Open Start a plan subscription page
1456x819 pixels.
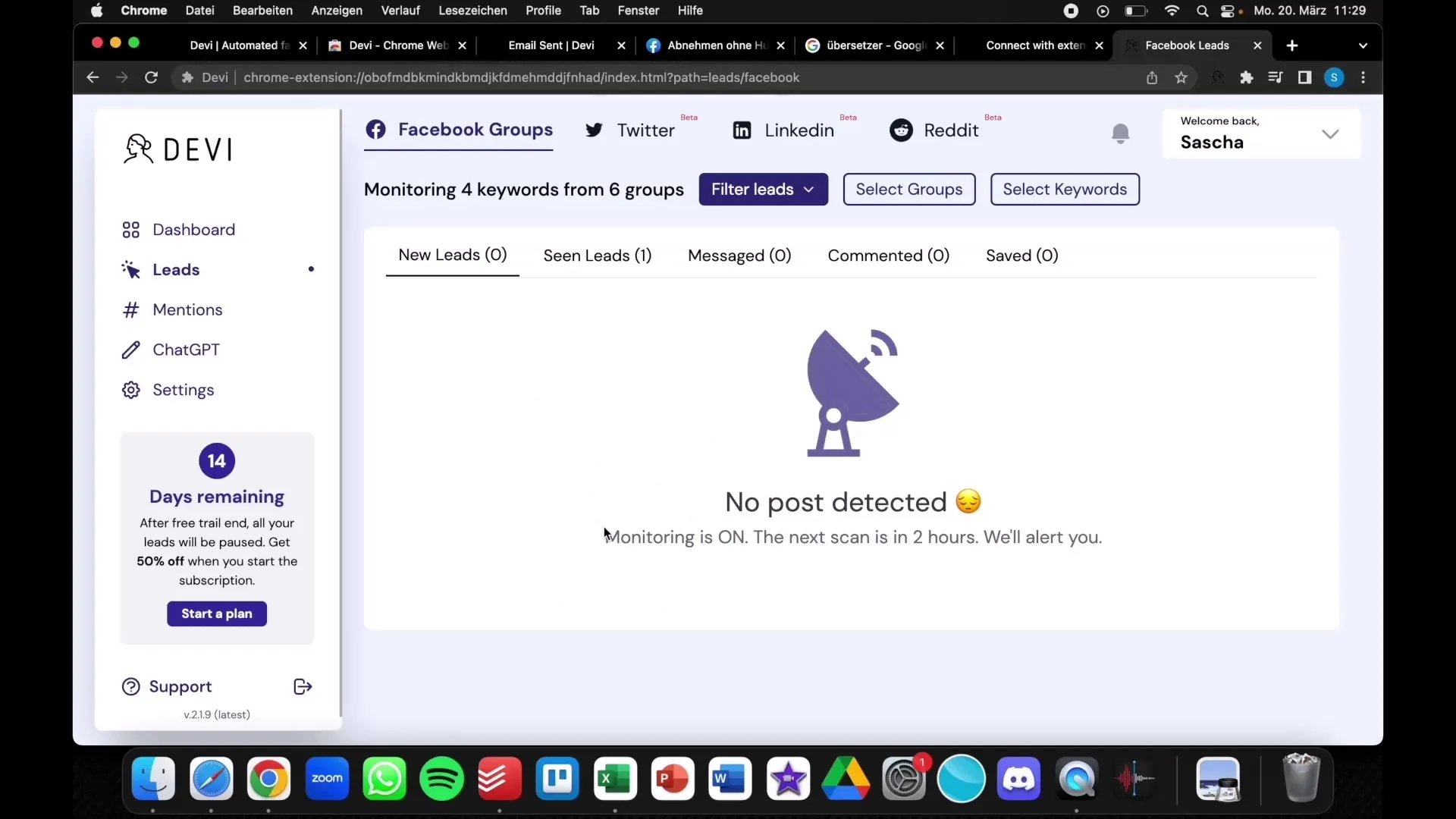216,613
